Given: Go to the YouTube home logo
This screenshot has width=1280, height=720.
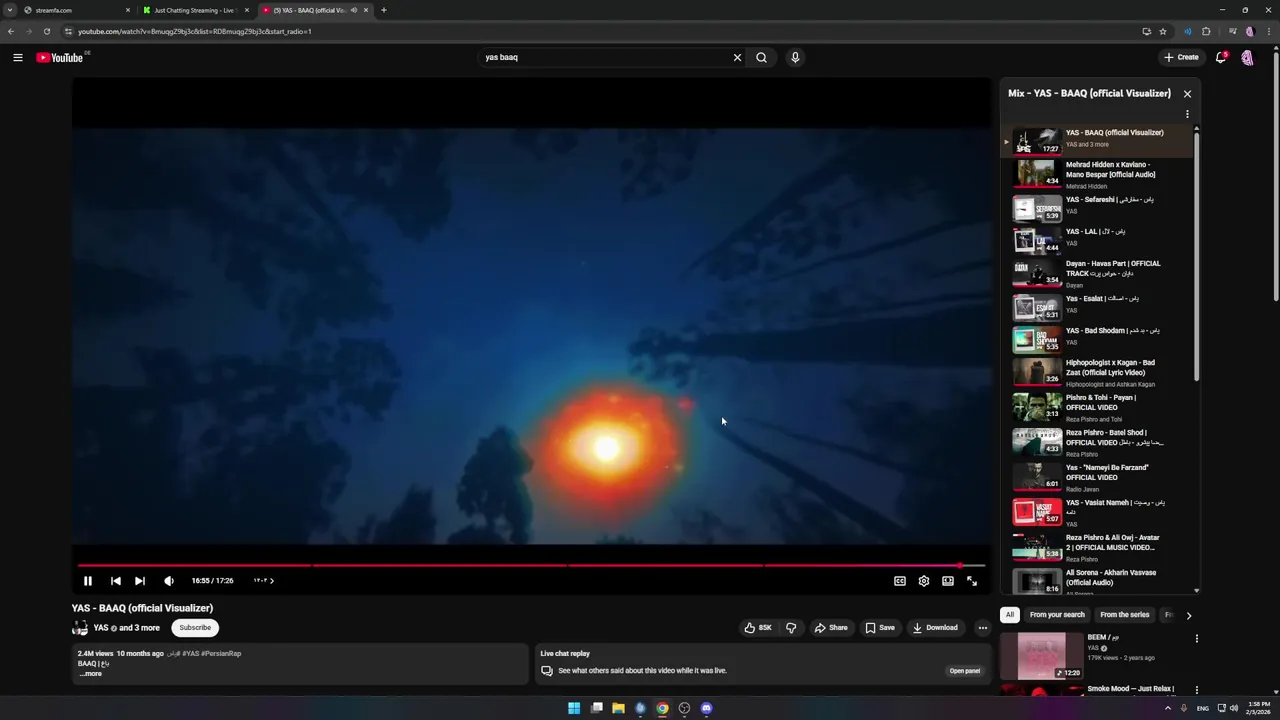Looking at the screenshot, I should click(x=60, y=57).
